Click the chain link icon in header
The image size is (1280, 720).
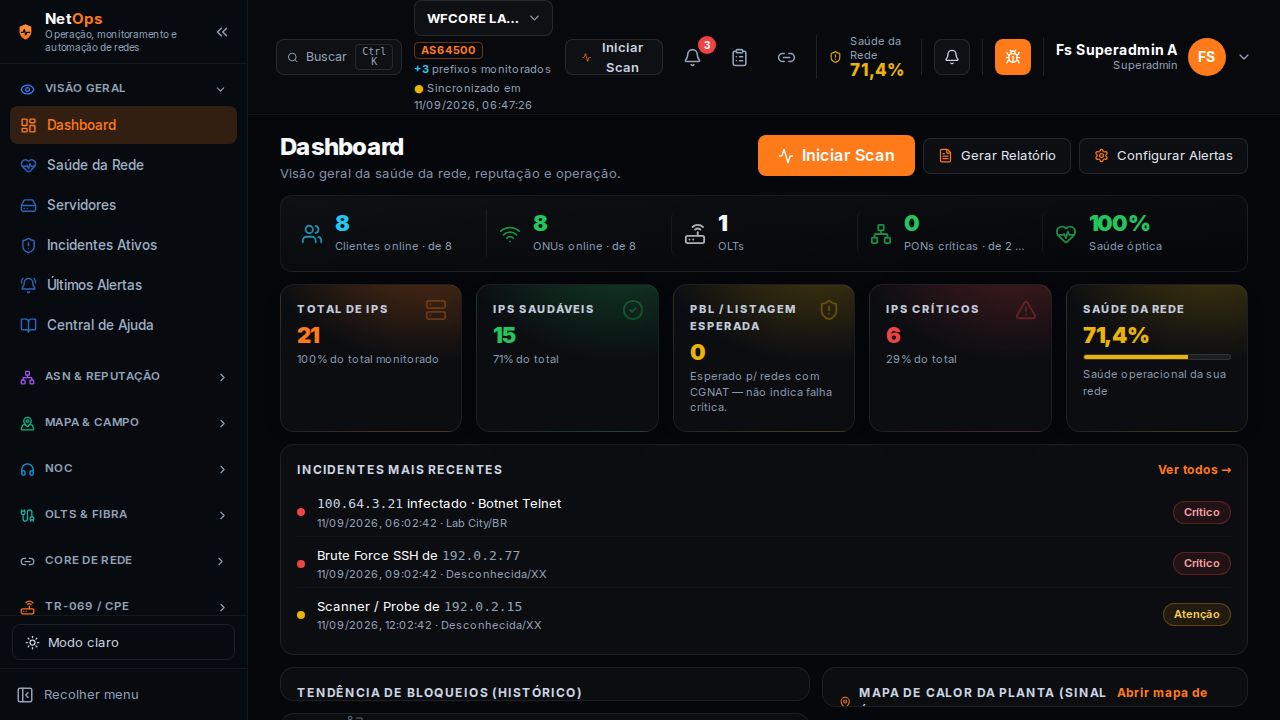coord(787,57)
